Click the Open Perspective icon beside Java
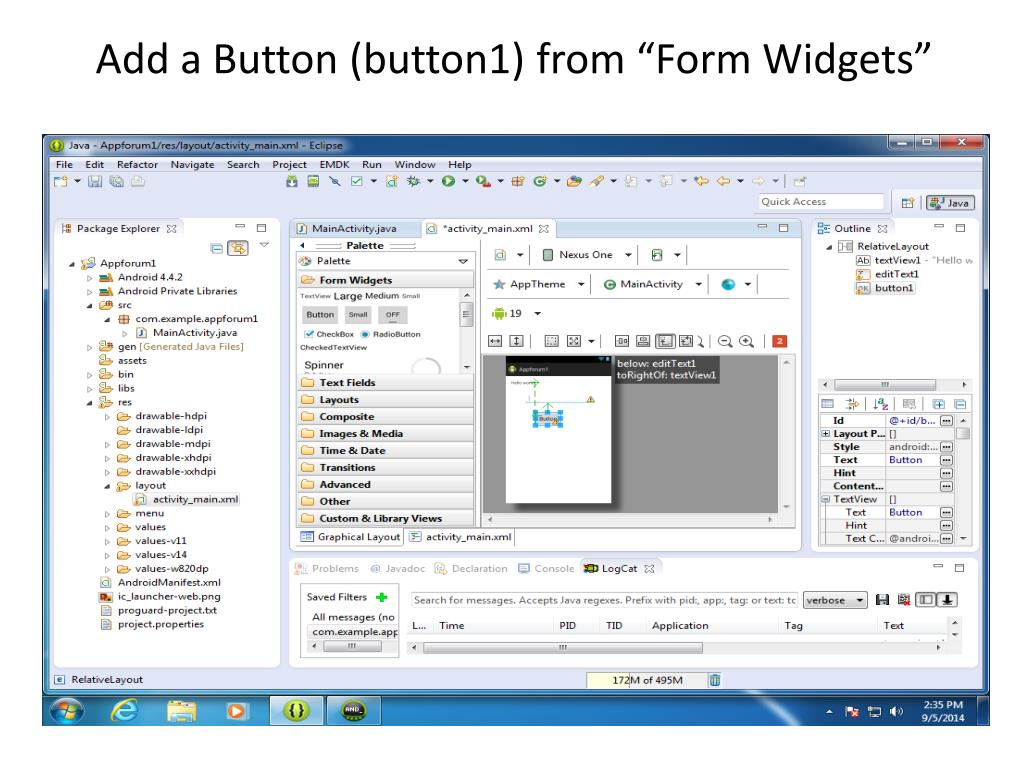The image size is (1024, 768). (x=908, y=203)
